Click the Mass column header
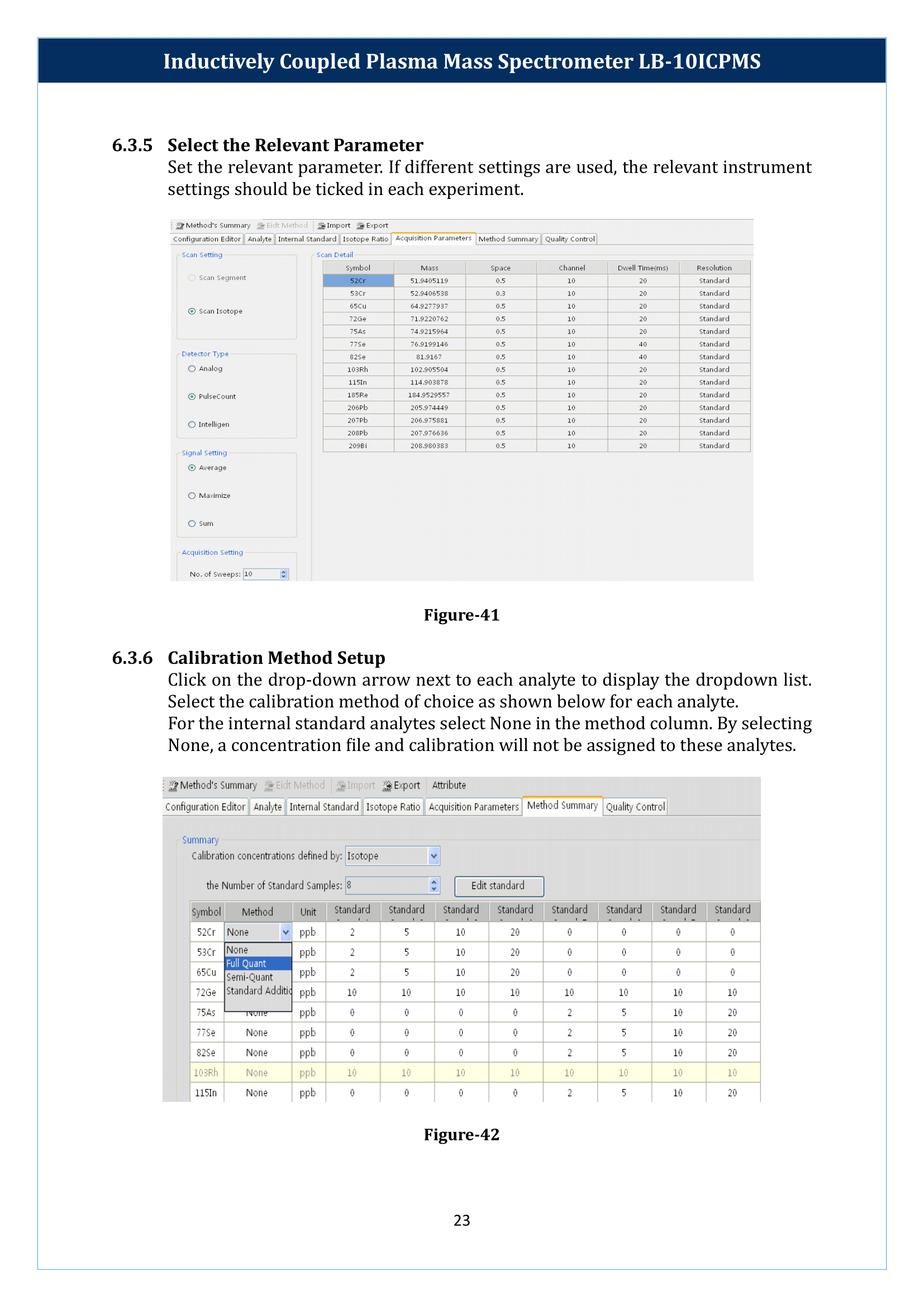Screen dimensions: 924x1307 tap(430, 268)
